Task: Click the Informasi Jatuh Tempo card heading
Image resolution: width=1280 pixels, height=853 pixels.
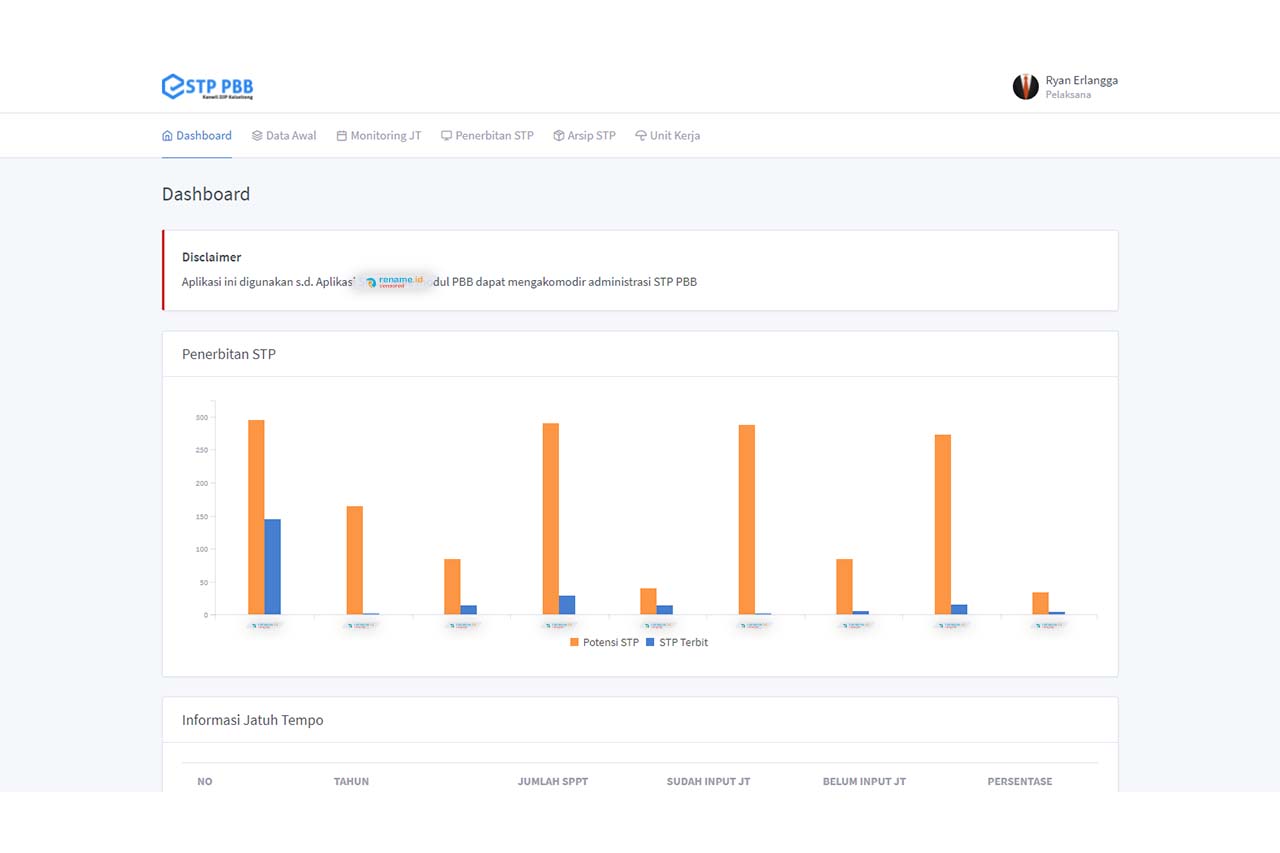Action: coord(252,720)
